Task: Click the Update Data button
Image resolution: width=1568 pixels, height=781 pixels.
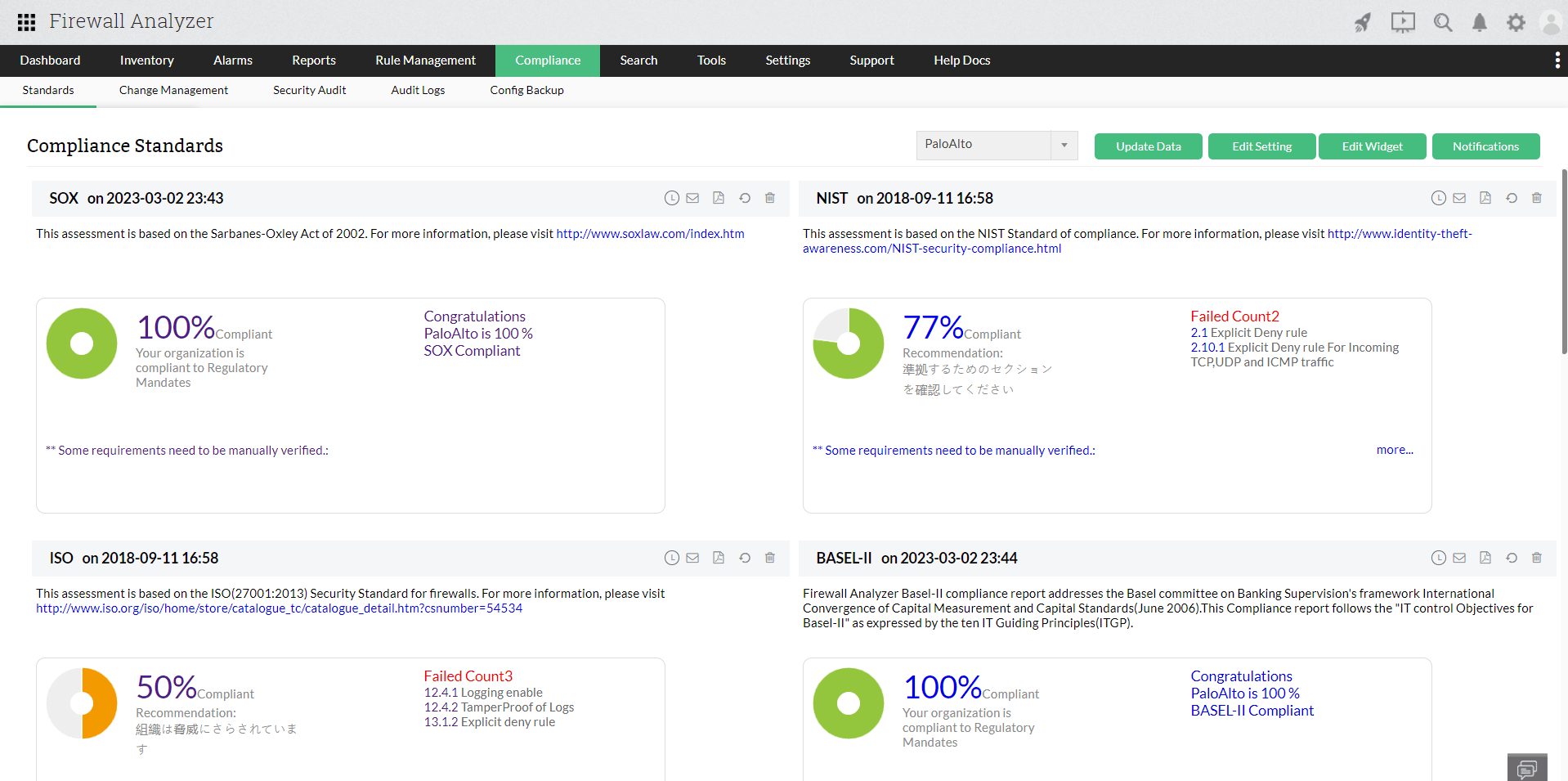Action: click(x=1148, y=146)
